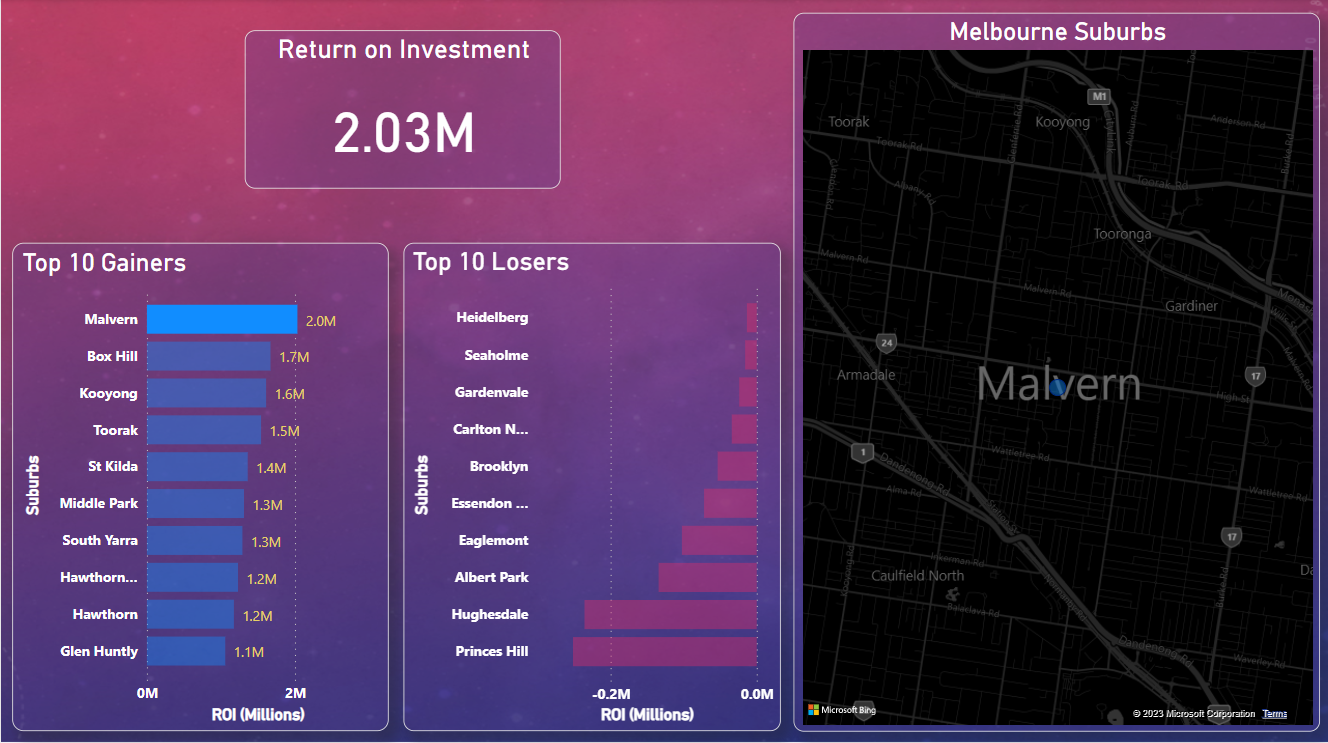
Task: Click the route 24 shield marker near Armadale
Action: coord(885,341)
